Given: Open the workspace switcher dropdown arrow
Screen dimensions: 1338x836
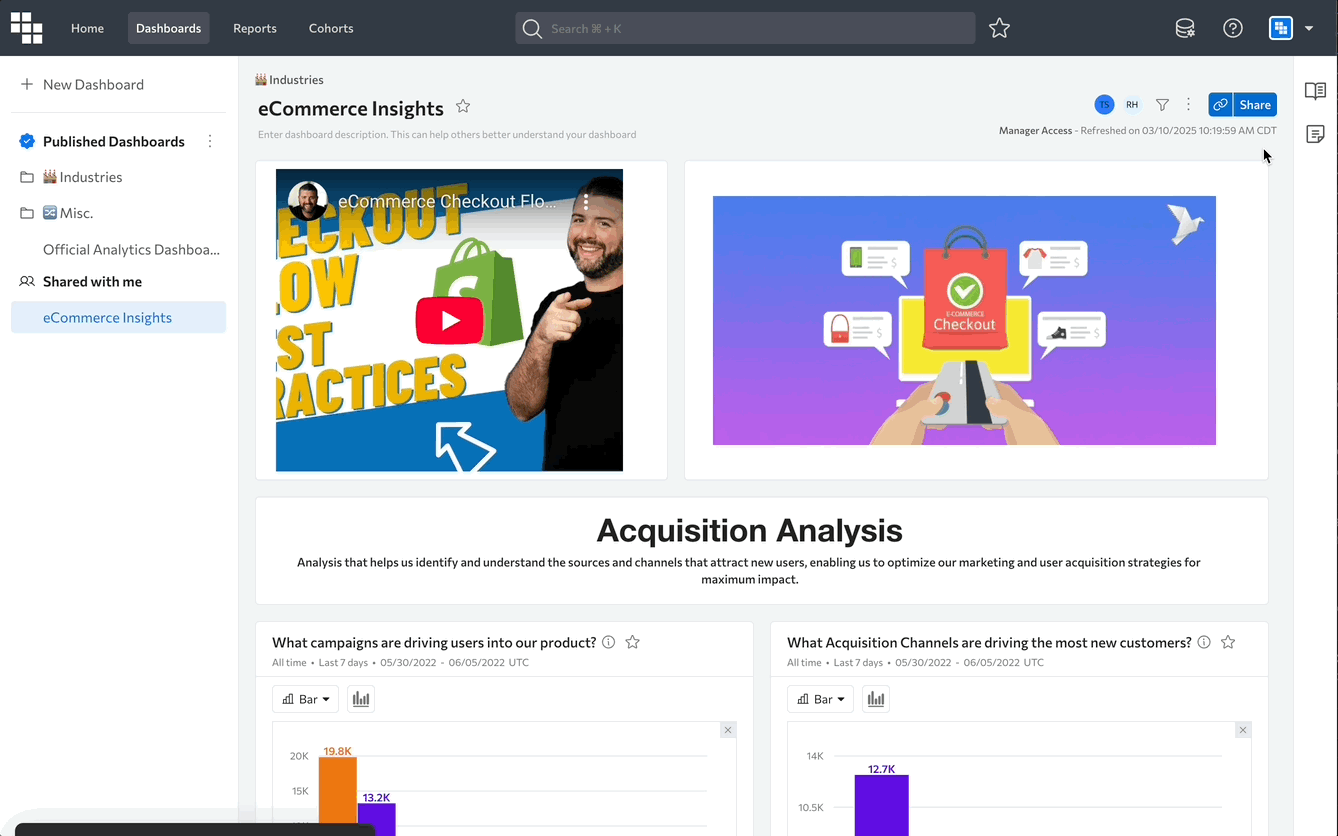Looking at the screenshot, I should pos(1309,28).
